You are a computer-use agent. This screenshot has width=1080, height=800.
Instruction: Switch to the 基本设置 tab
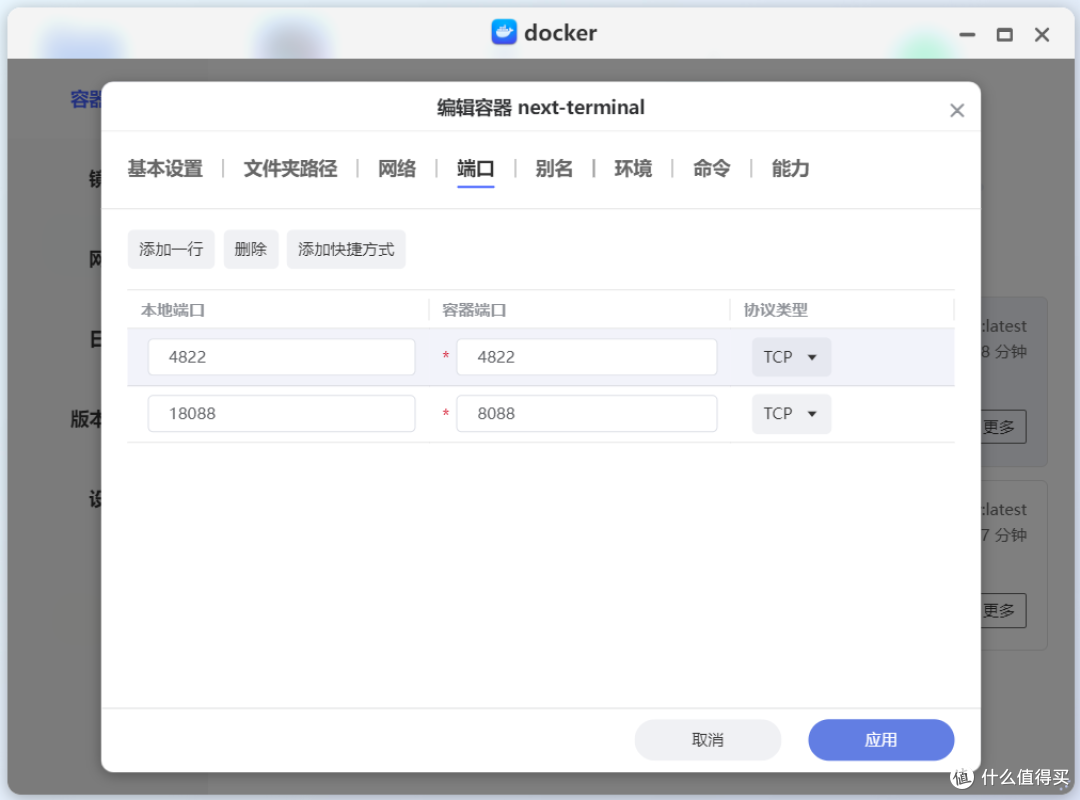165,169
